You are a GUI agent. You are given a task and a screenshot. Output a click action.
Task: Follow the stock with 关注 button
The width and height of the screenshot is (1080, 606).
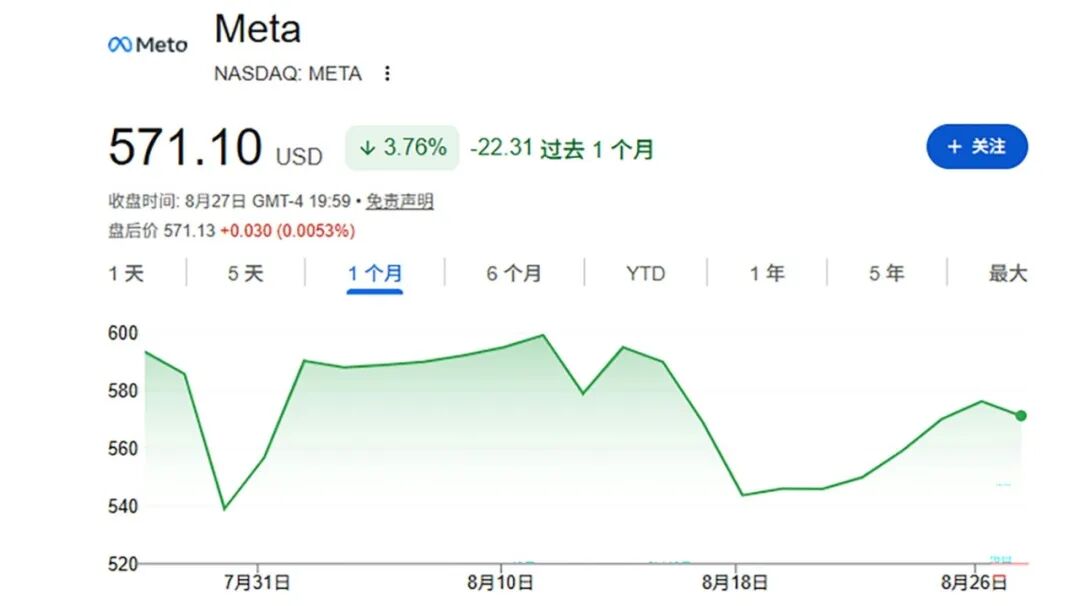point(977,147)
